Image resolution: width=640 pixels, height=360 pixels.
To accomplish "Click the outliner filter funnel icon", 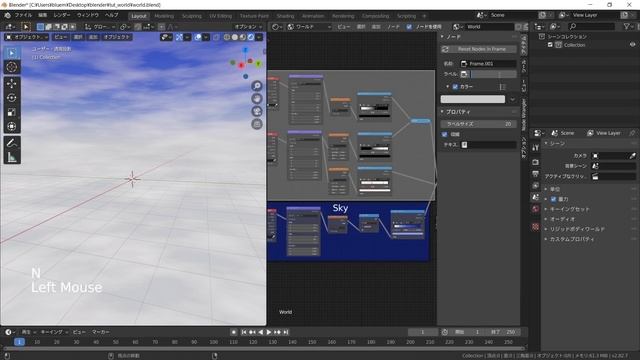I will pos(627,27).
